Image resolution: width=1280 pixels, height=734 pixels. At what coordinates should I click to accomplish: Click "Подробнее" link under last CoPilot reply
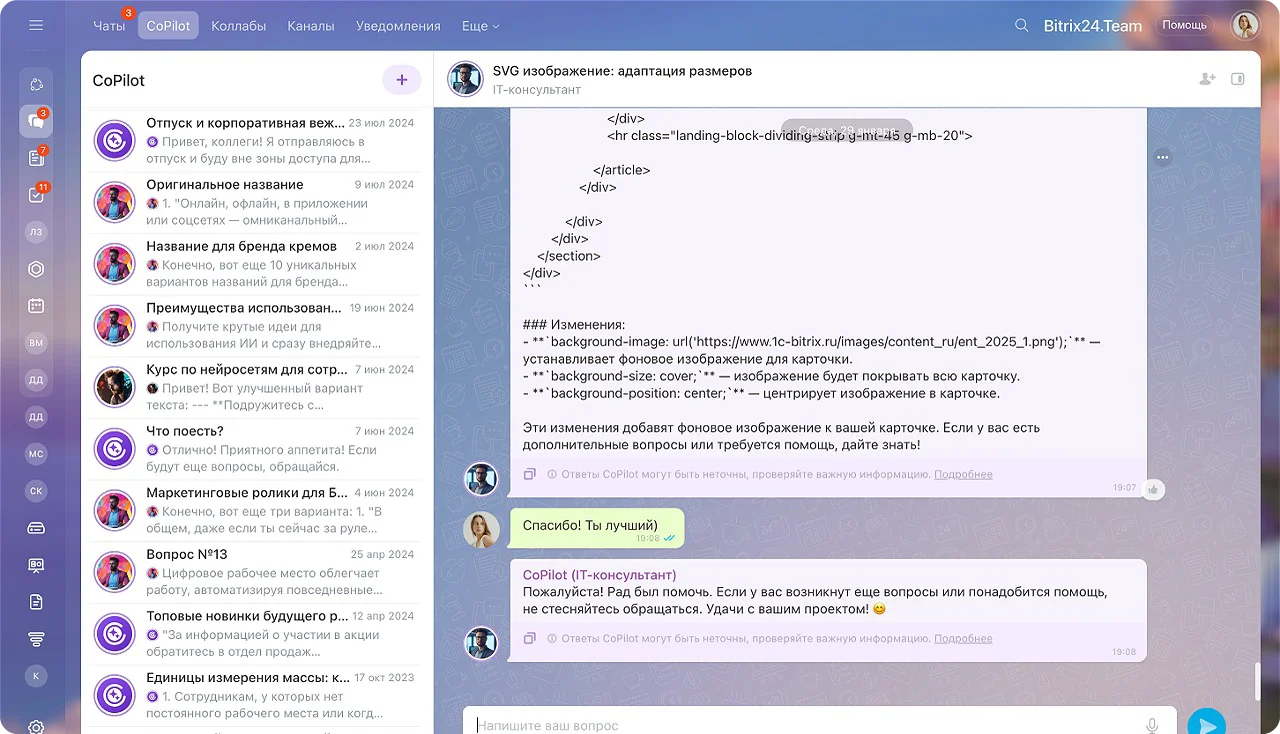click(x=963, y=638)
